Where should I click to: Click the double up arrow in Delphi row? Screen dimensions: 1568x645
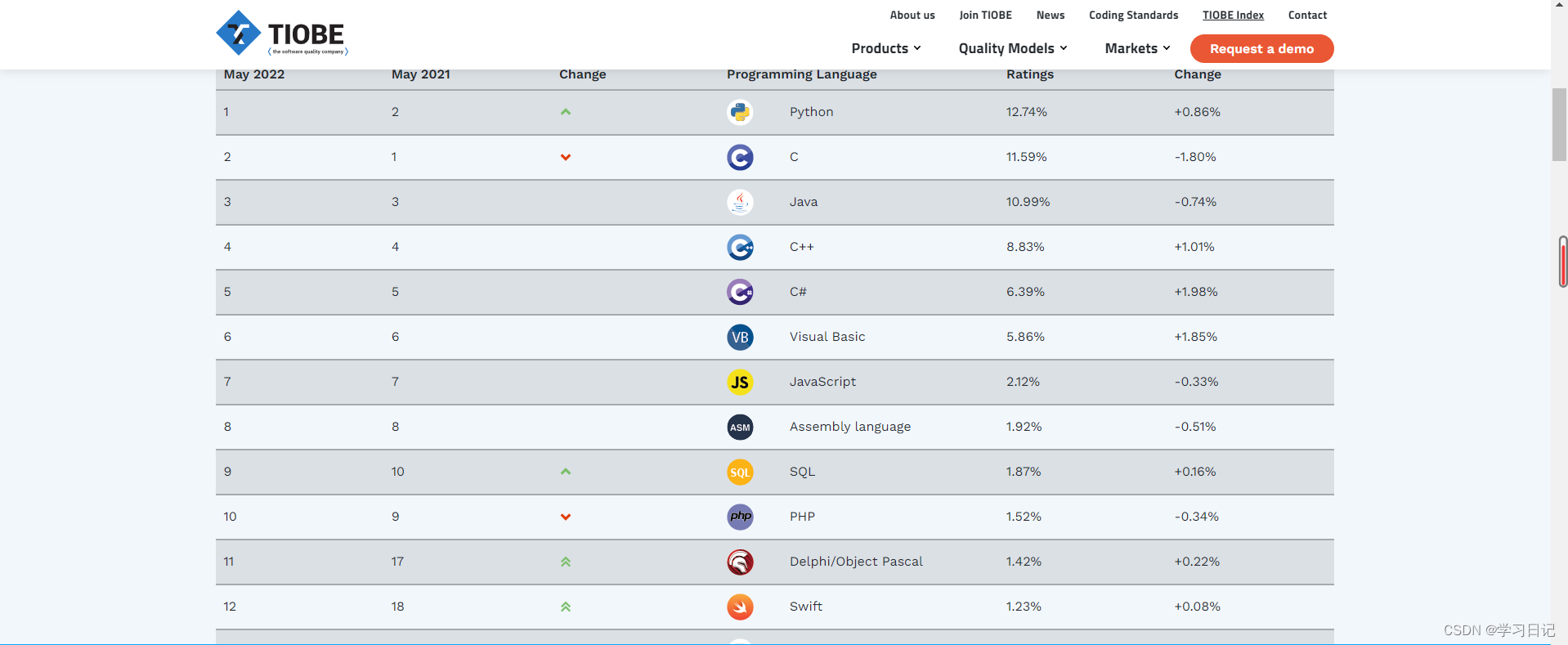click(565, 562)
